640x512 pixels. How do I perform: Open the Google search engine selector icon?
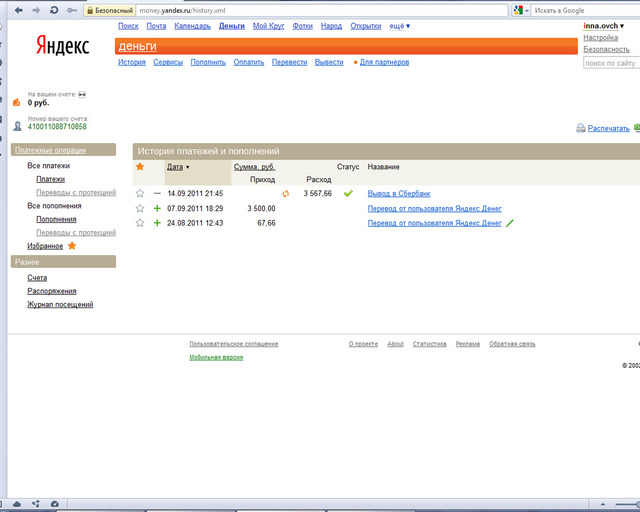tap(521, 10)
